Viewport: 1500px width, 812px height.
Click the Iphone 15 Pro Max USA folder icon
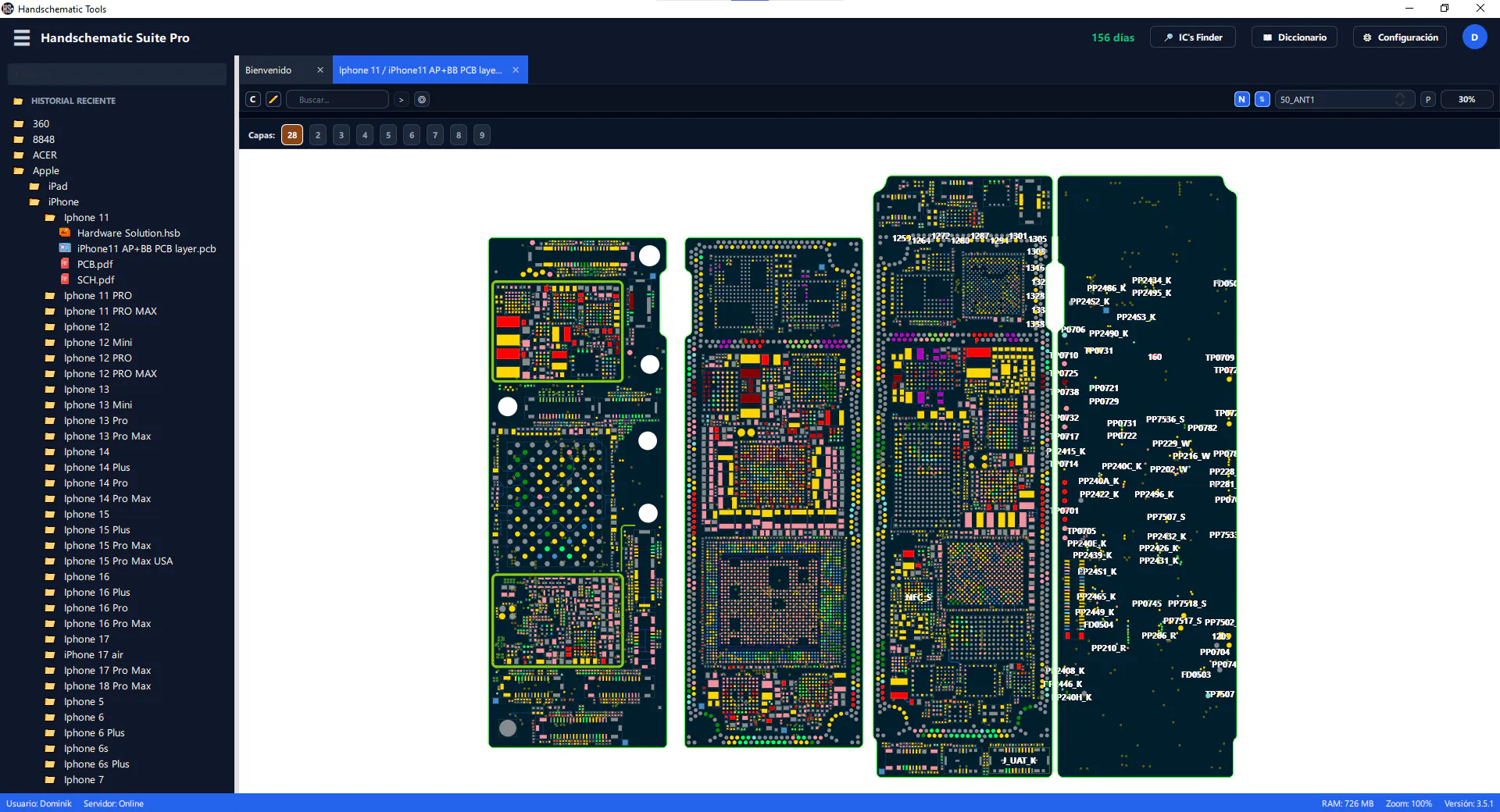[x=50, y=561]
